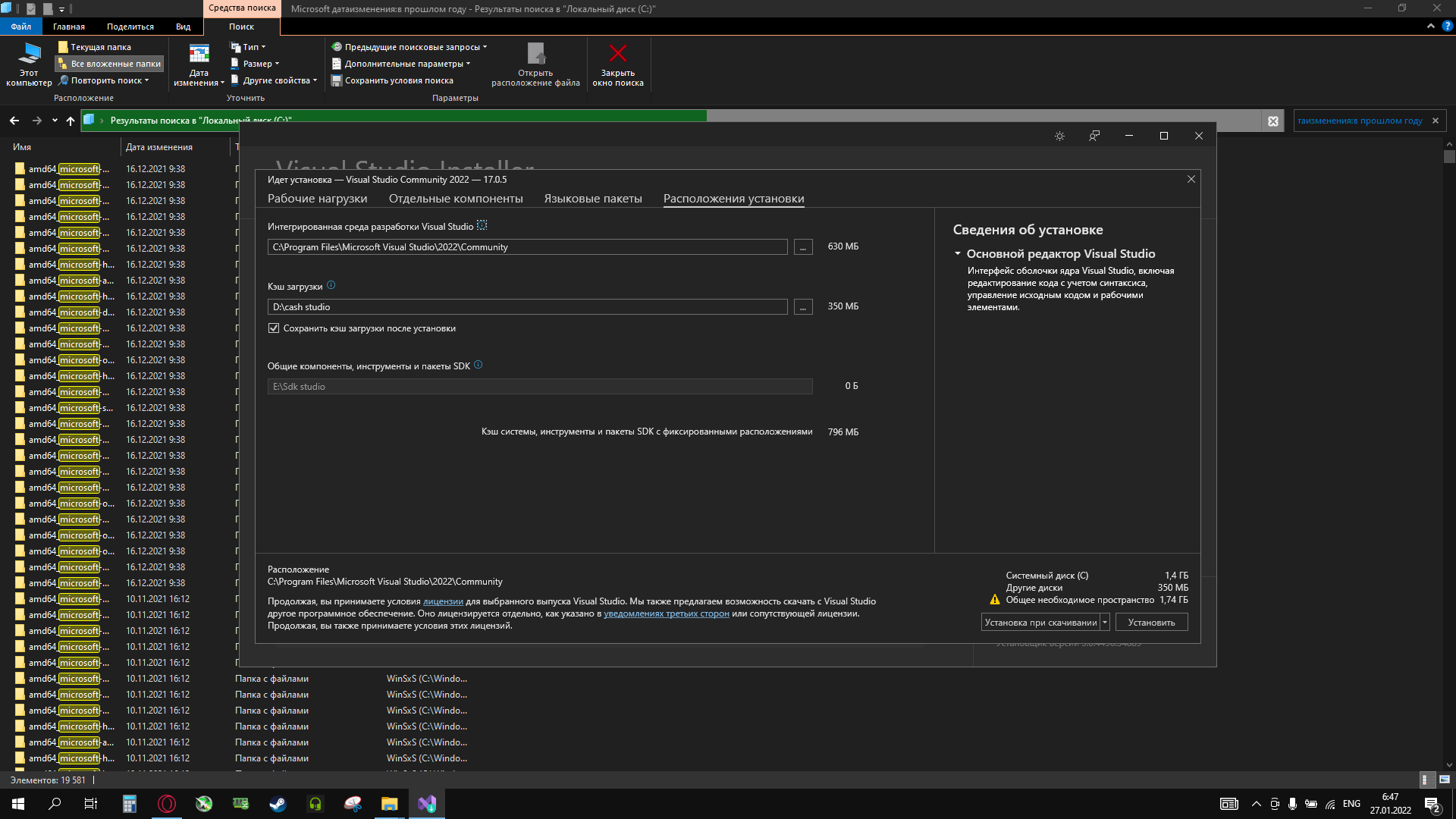
Task: Open the Type filter dropdown
Action: pos(248,47)
